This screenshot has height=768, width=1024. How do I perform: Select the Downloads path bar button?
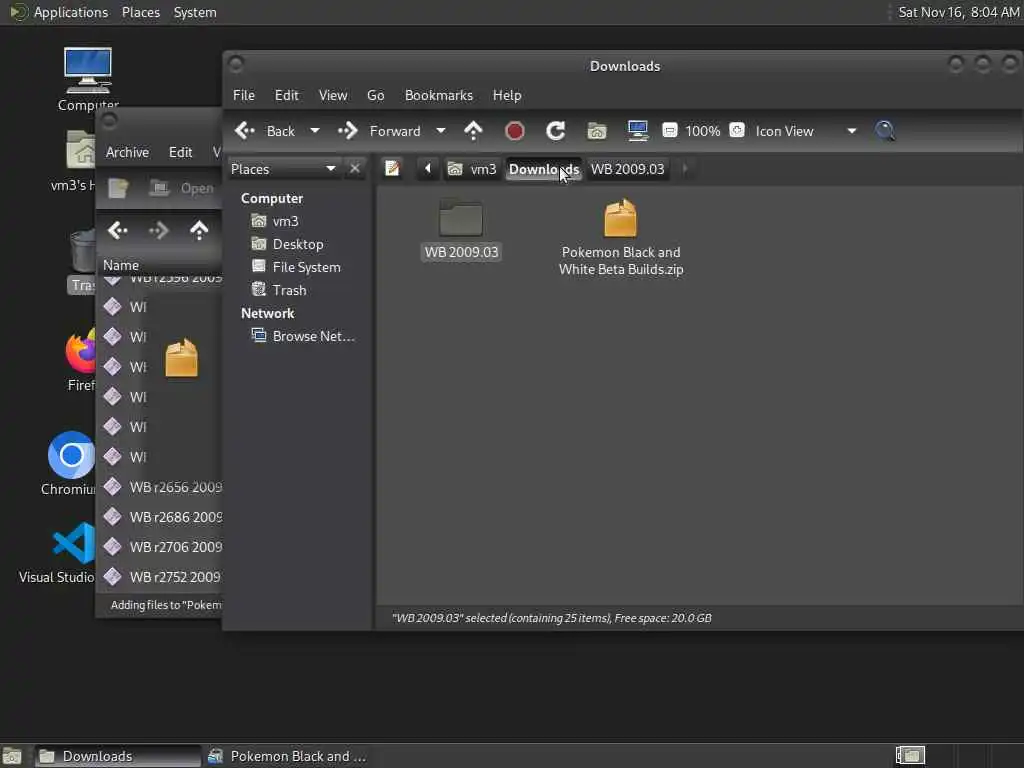tap(544, 169)
